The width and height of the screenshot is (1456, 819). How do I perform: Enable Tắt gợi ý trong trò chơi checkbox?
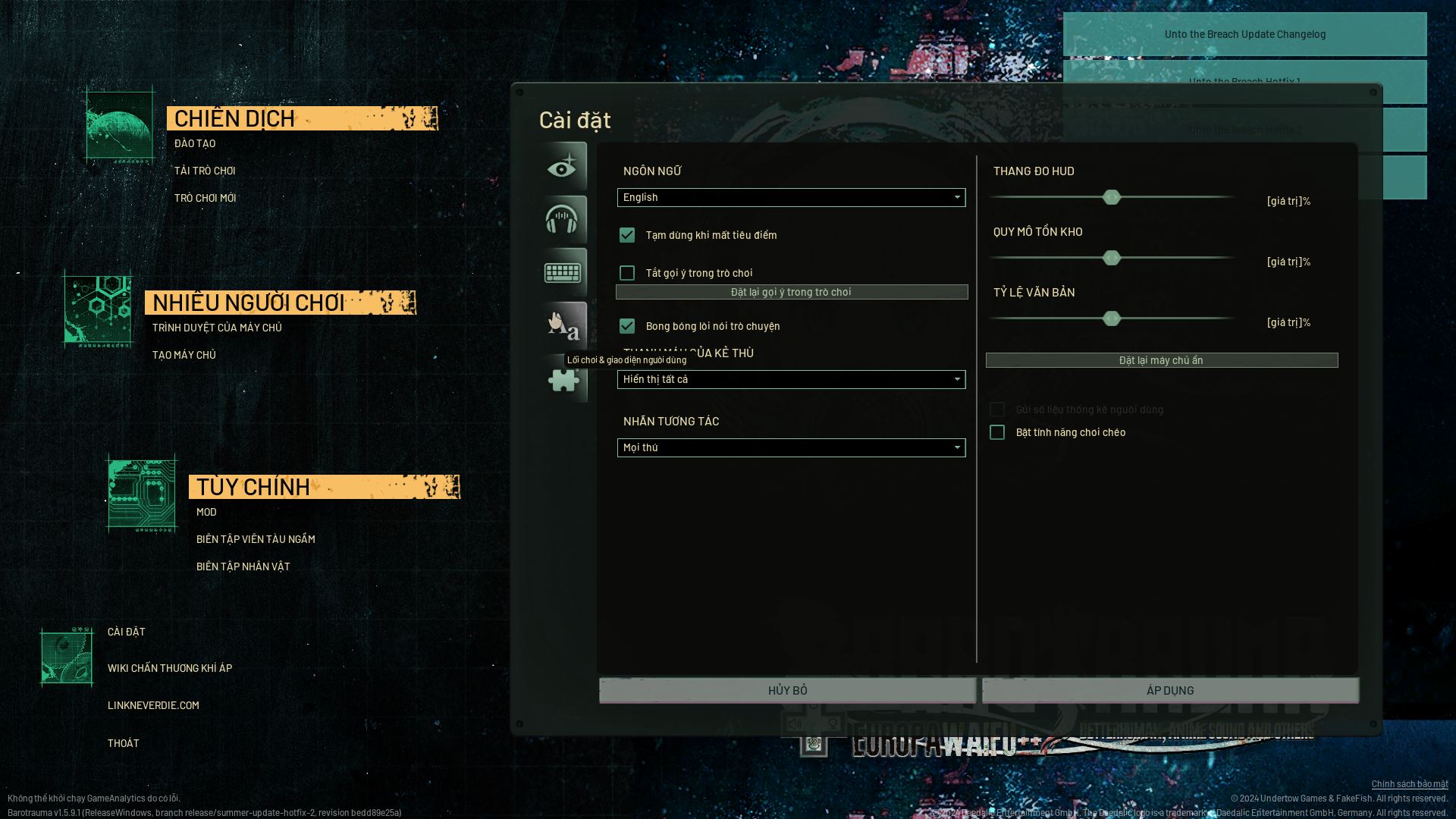[627, 272]
